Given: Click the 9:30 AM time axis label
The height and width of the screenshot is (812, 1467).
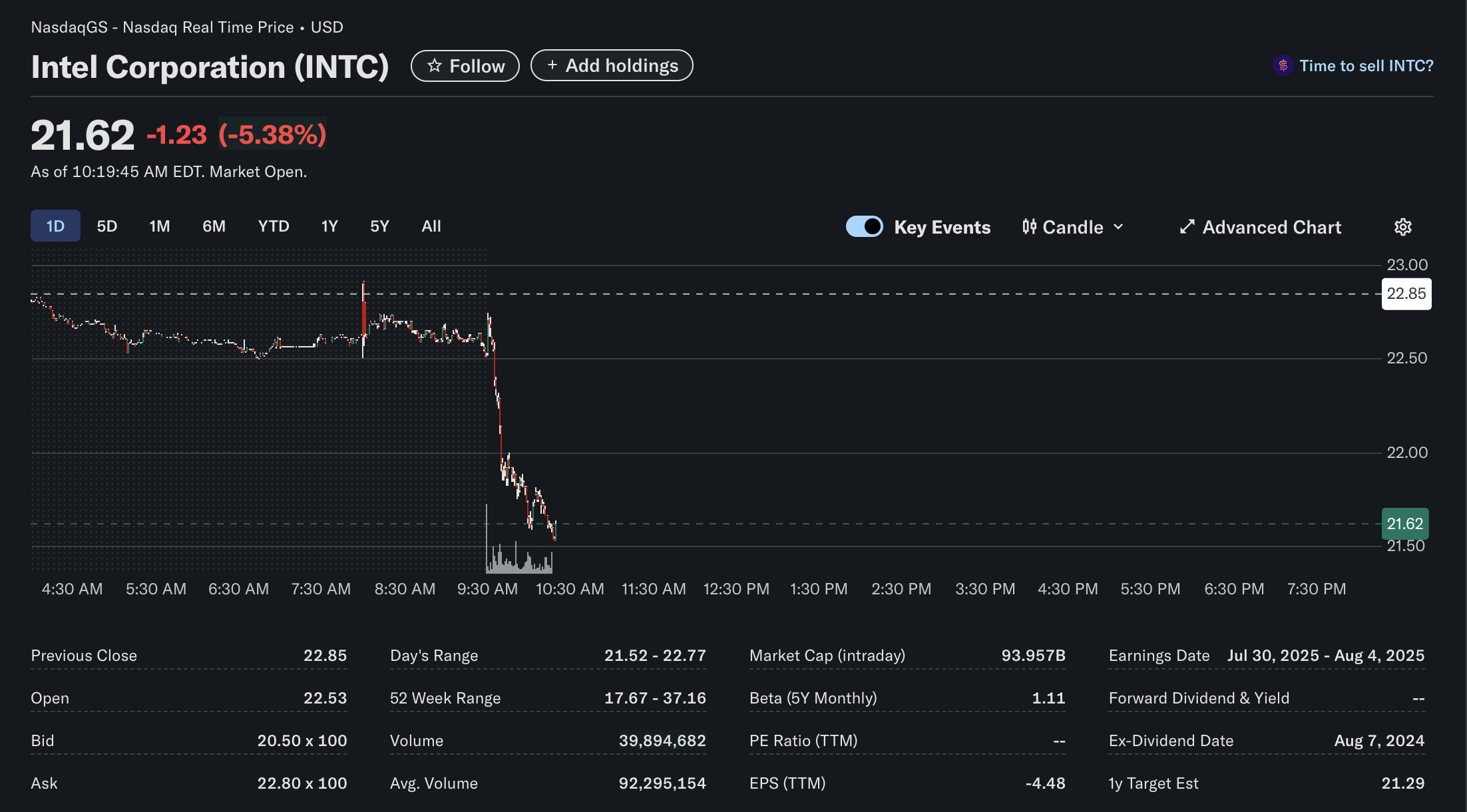Looking at the screenshot, I should click(487, 589).
